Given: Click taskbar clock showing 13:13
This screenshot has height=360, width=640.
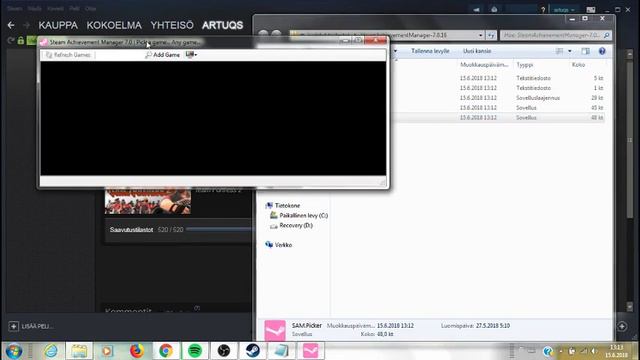Looking at the screenshot, I should (616, 351).
